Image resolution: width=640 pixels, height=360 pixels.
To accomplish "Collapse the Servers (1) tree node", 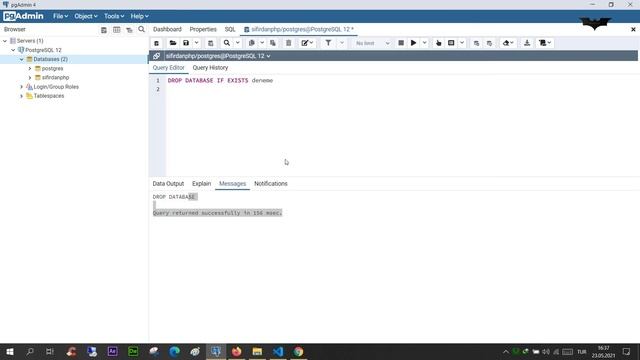I will point(5,41).
